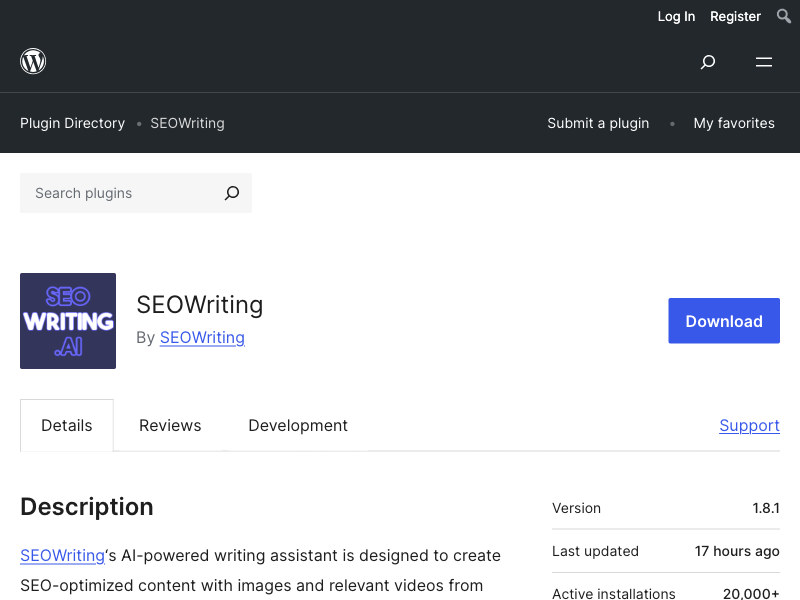Click SEOWriting link in the description
The width and height of the screenshot is (800, 600).
(62, 555)
